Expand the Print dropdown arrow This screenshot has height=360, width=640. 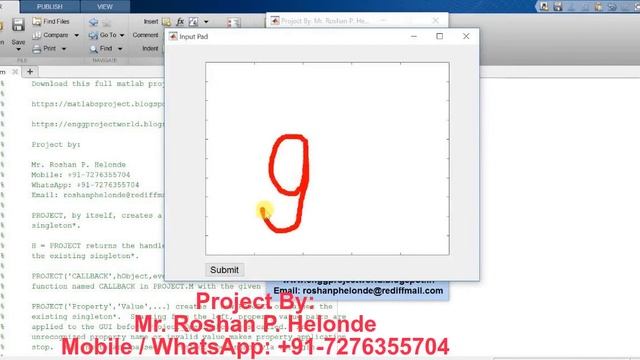[x=64, y=49]
